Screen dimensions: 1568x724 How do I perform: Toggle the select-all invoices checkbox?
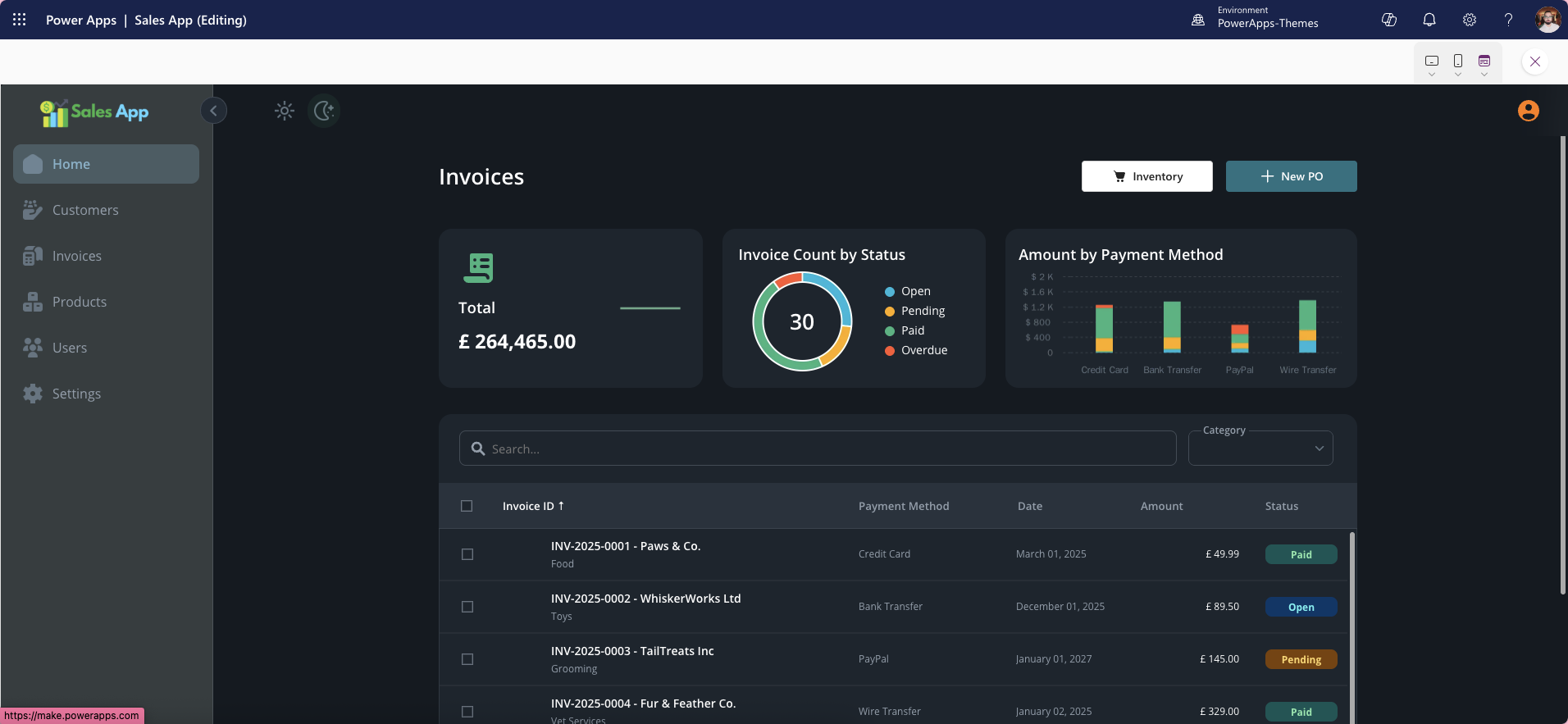pyautogui.click(x=467, y=506)
